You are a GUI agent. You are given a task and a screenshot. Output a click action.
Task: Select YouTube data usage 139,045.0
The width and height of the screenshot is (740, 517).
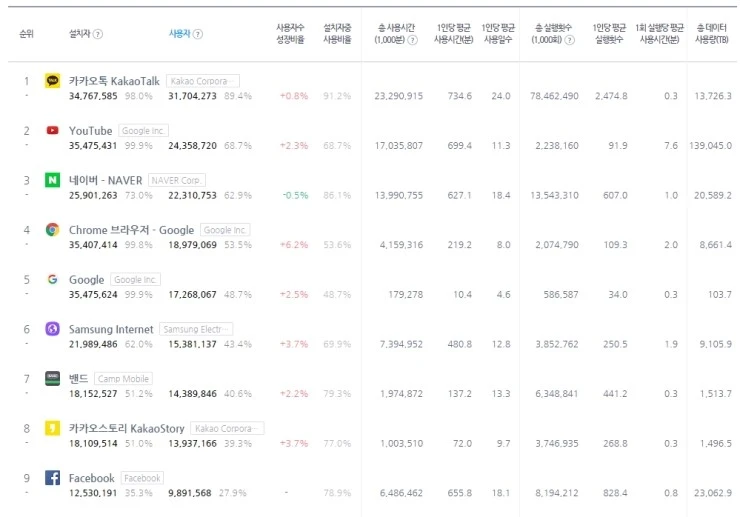[x=710, y=145]
